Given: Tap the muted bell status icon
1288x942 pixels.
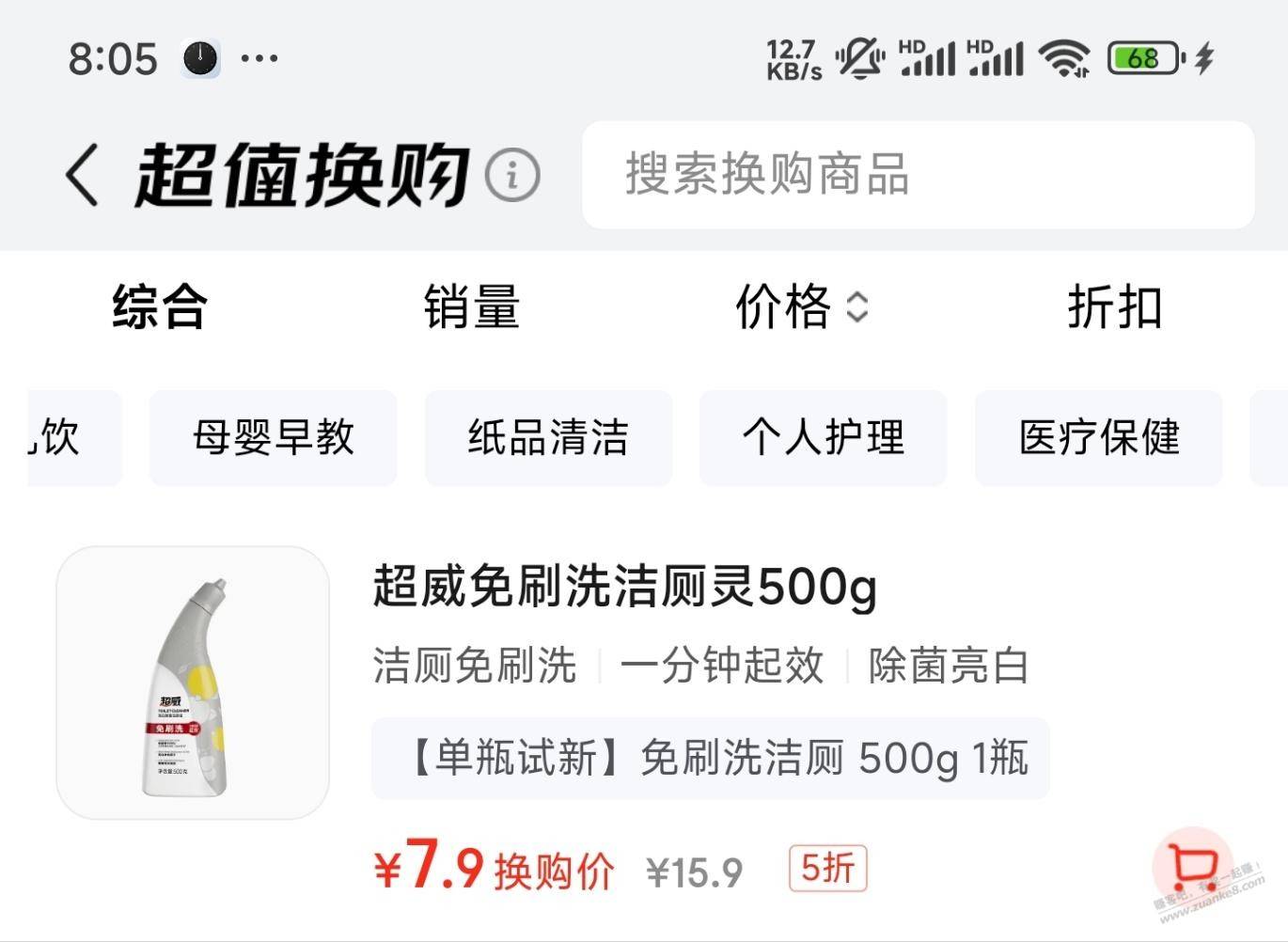Looking at the screenshot, I should pyautogui.click(x=860, y=58).
